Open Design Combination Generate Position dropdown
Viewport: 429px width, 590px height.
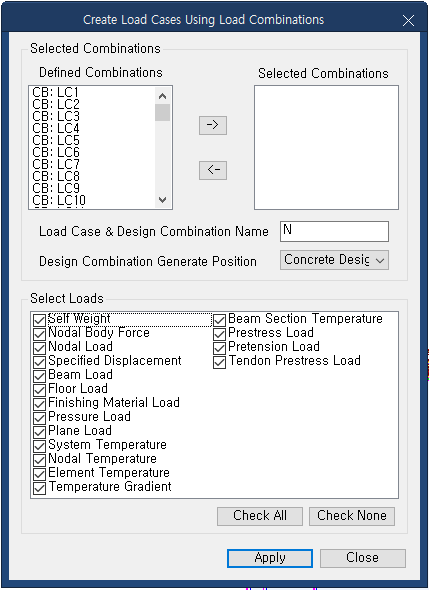[334, 260]
